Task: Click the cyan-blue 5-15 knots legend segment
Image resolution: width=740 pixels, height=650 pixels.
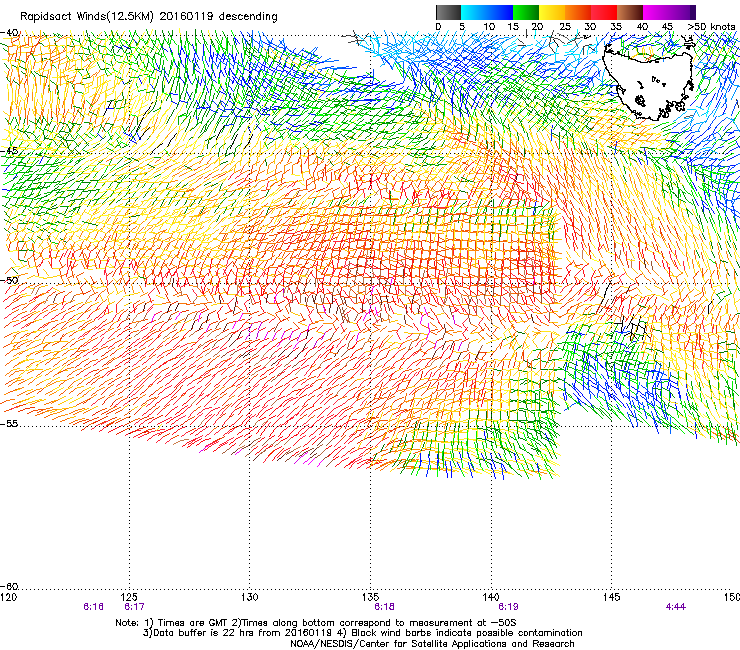Action: (x=487, y=12)
